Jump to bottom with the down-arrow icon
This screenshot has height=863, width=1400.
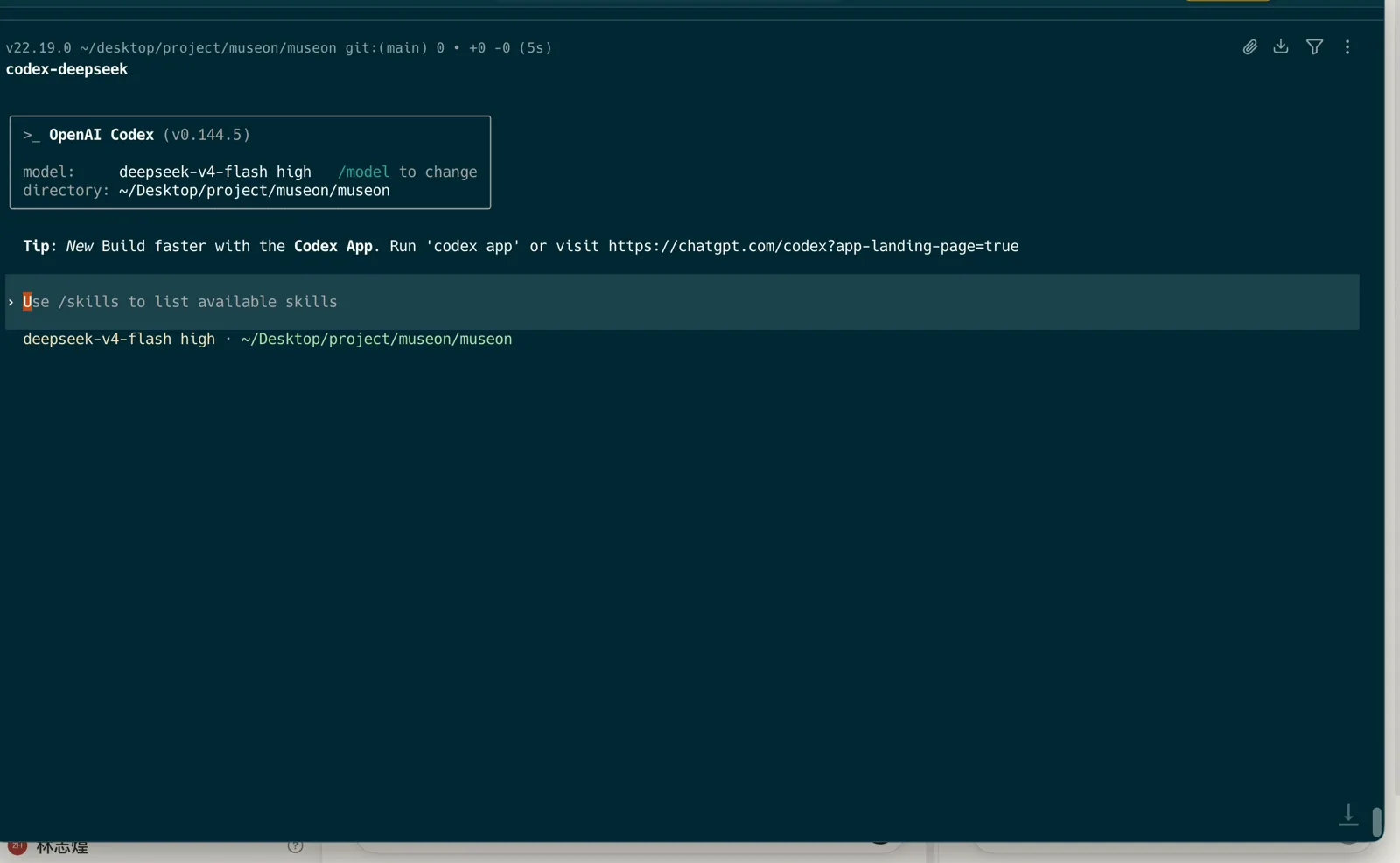tap(1348, 816)
